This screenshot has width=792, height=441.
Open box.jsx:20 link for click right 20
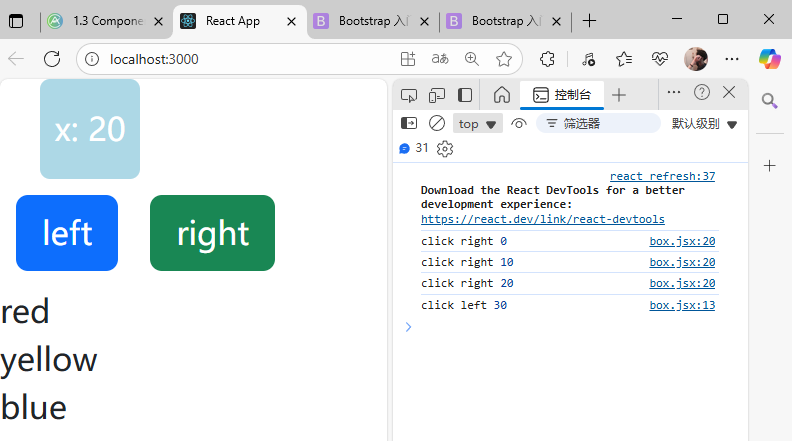pos(682,283)
